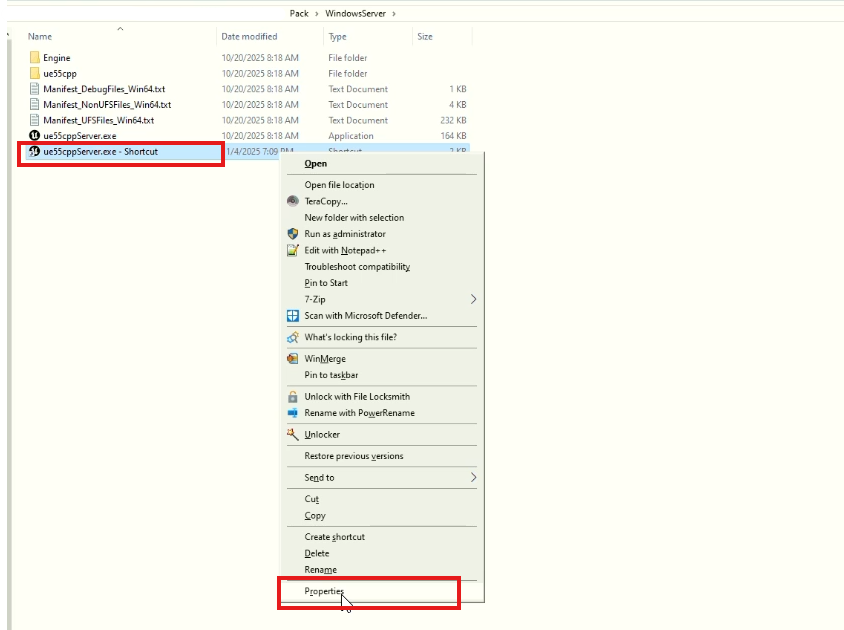Open the Engine folder

56,58
